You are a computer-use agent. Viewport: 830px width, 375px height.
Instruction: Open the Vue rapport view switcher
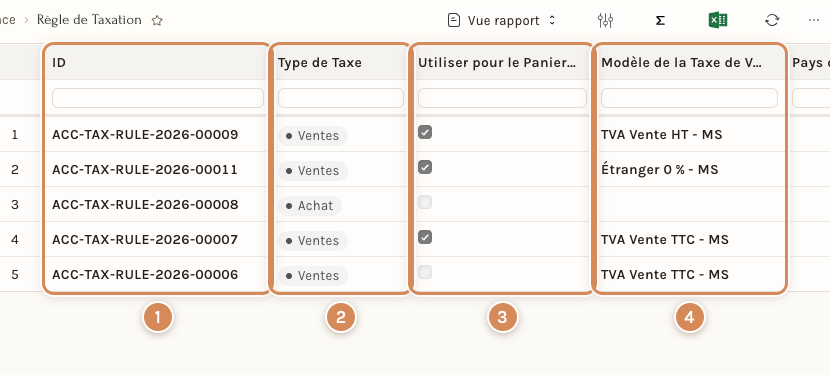click(501, 21)
